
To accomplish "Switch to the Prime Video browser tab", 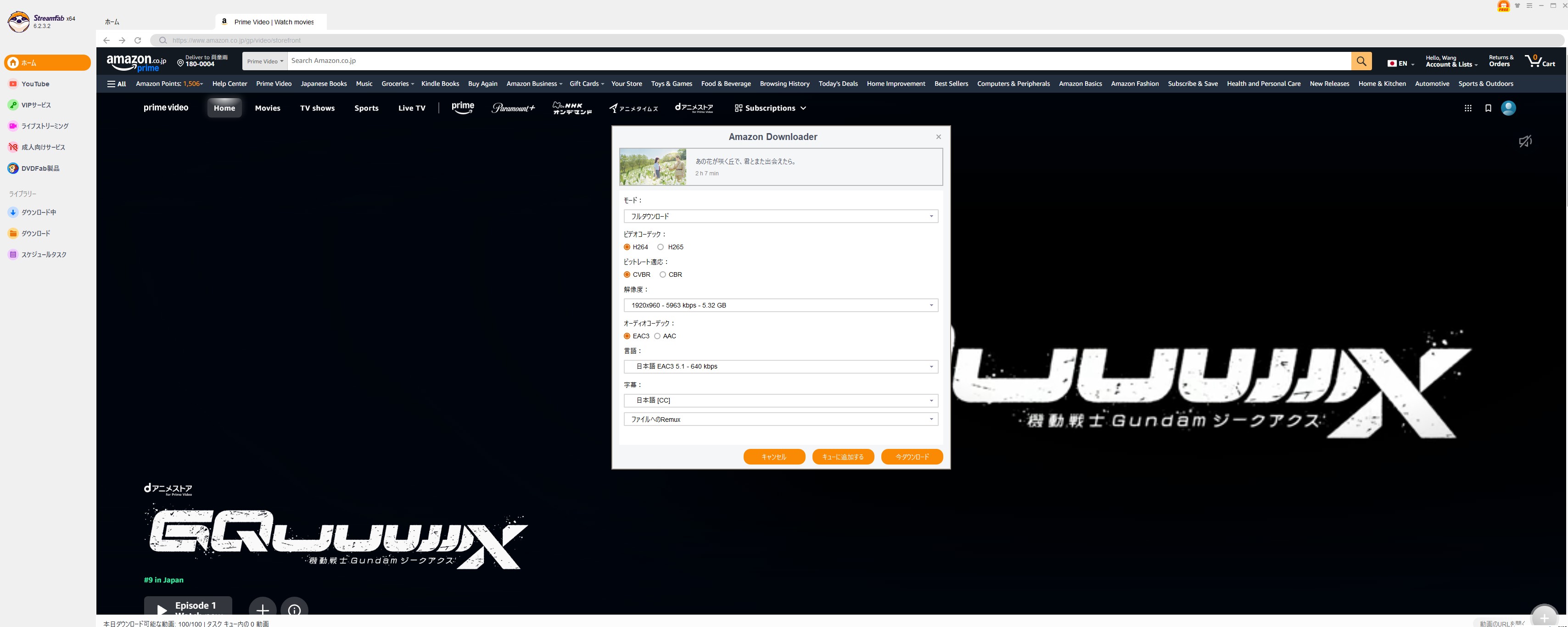I will click(271, 22).
